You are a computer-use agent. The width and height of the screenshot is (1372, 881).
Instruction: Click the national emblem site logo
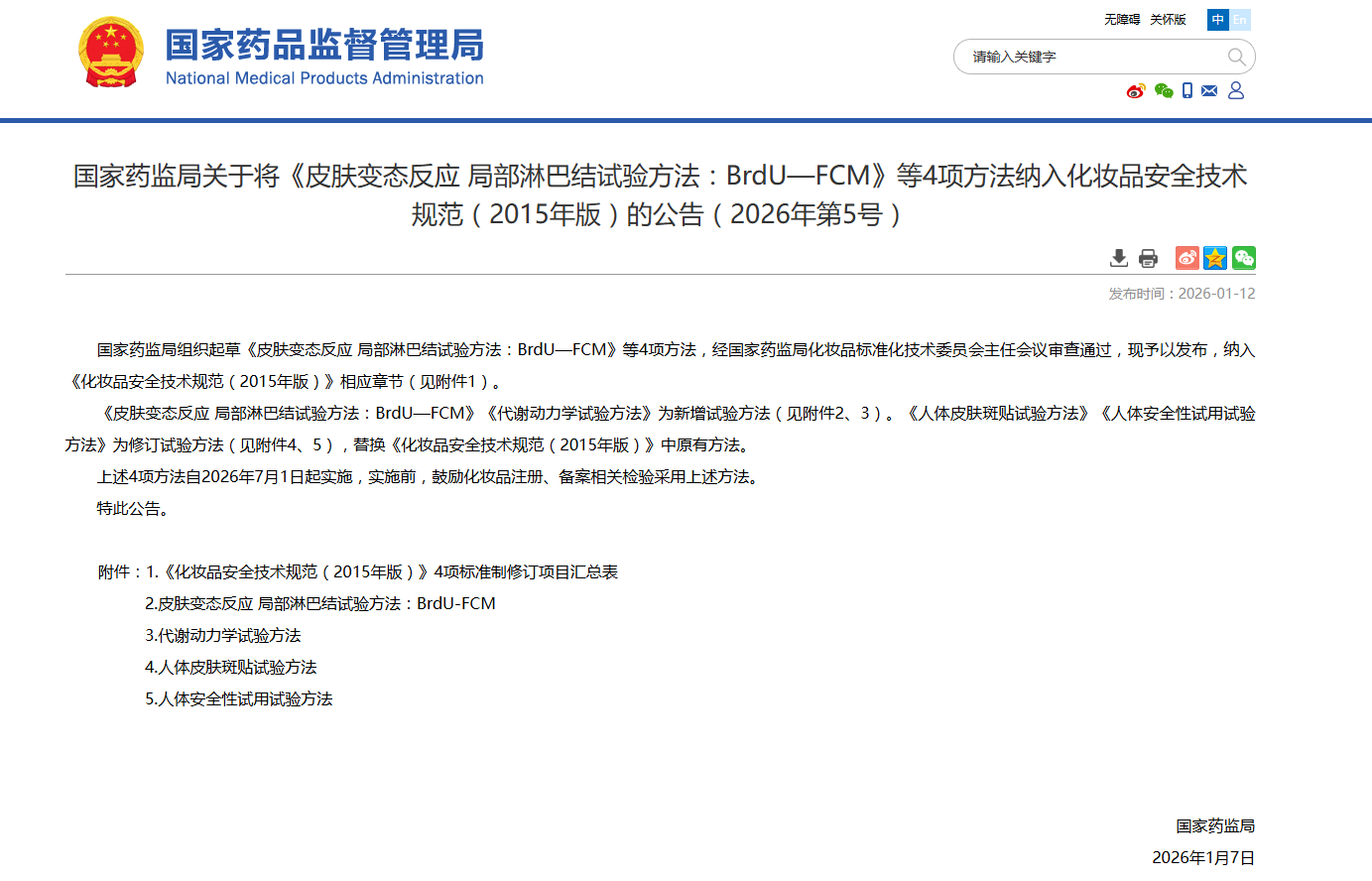click(111, 53)
